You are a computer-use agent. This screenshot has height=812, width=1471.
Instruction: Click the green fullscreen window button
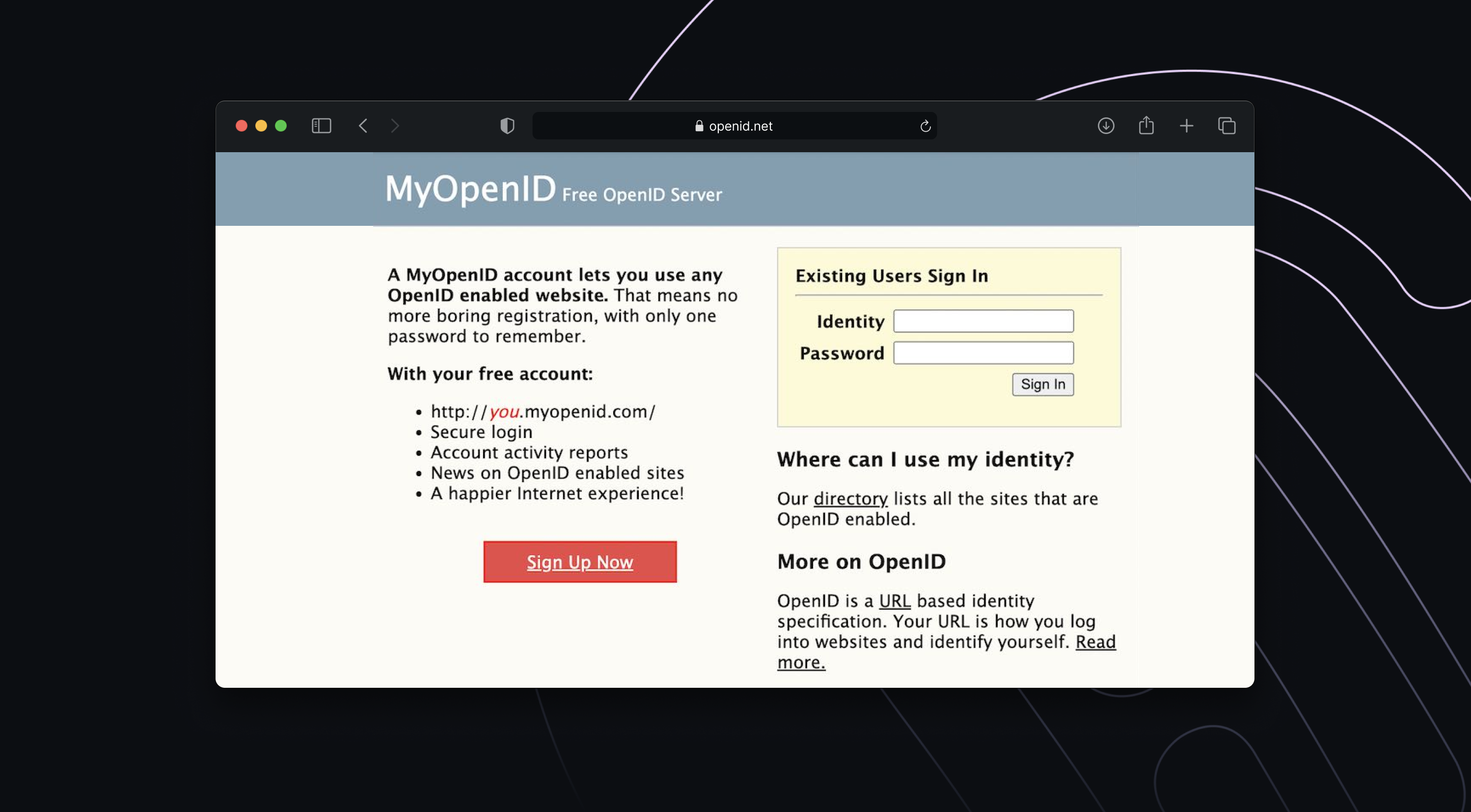[281, 126]
